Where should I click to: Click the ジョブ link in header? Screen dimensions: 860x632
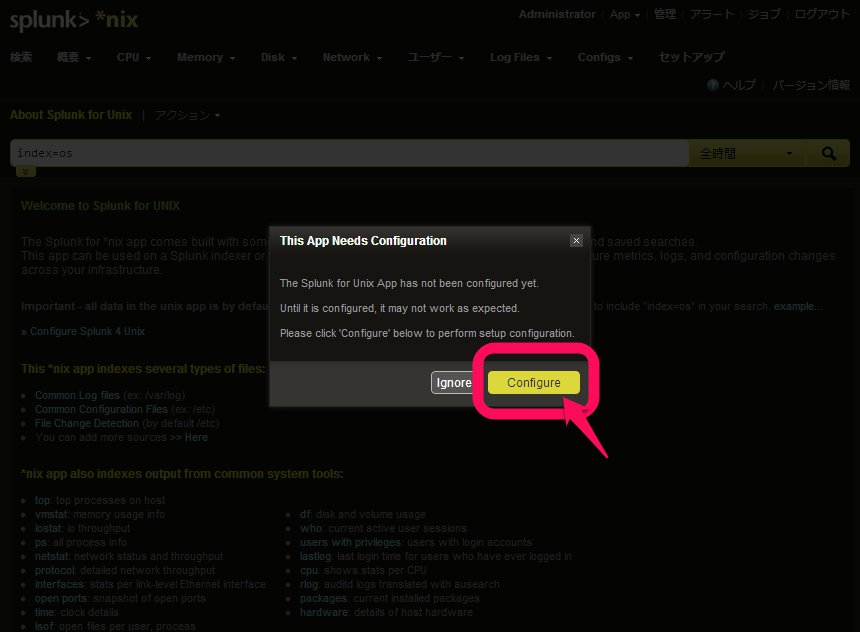coord(763,14)
